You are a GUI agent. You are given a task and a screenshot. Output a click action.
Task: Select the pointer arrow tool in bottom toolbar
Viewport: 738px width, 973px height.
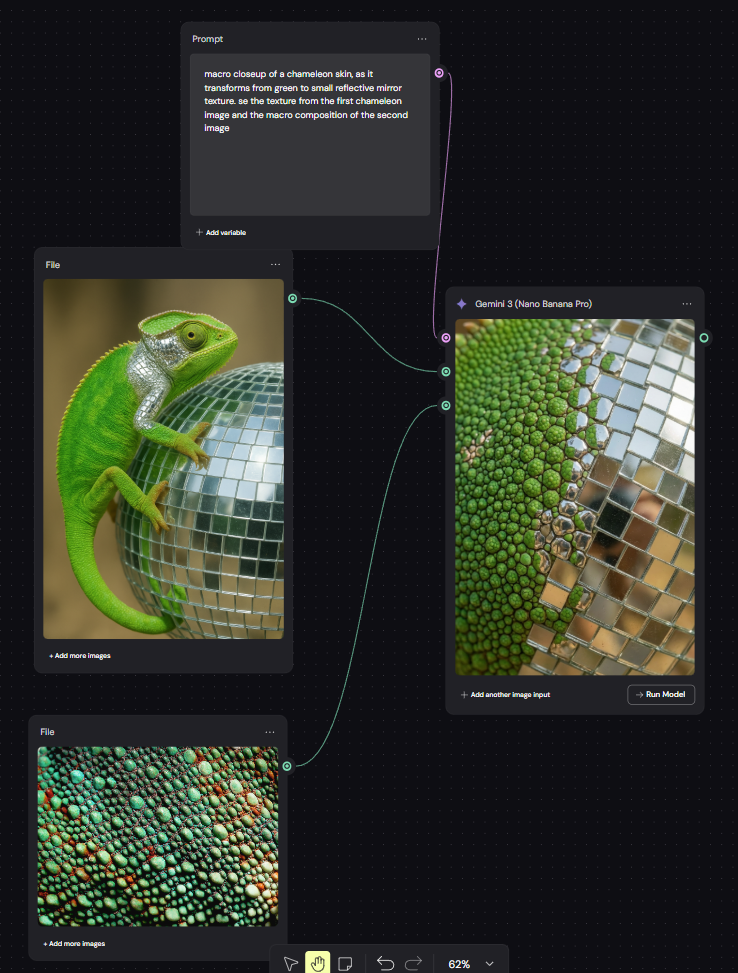tap(290, 963)
